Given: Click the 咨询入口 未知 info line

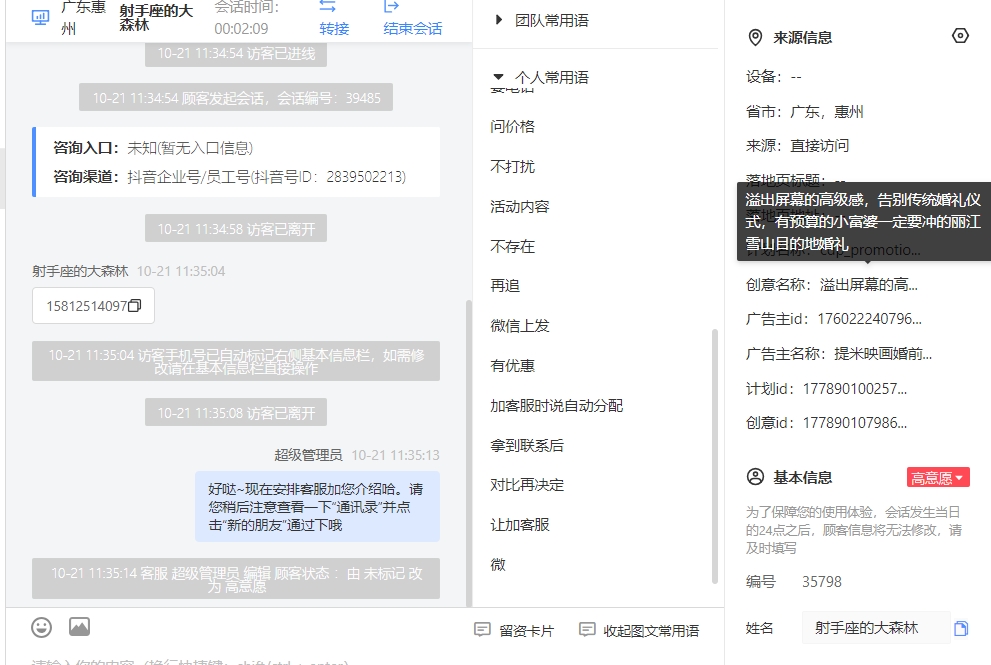Looking at the screenshot, I should point(153,148).
